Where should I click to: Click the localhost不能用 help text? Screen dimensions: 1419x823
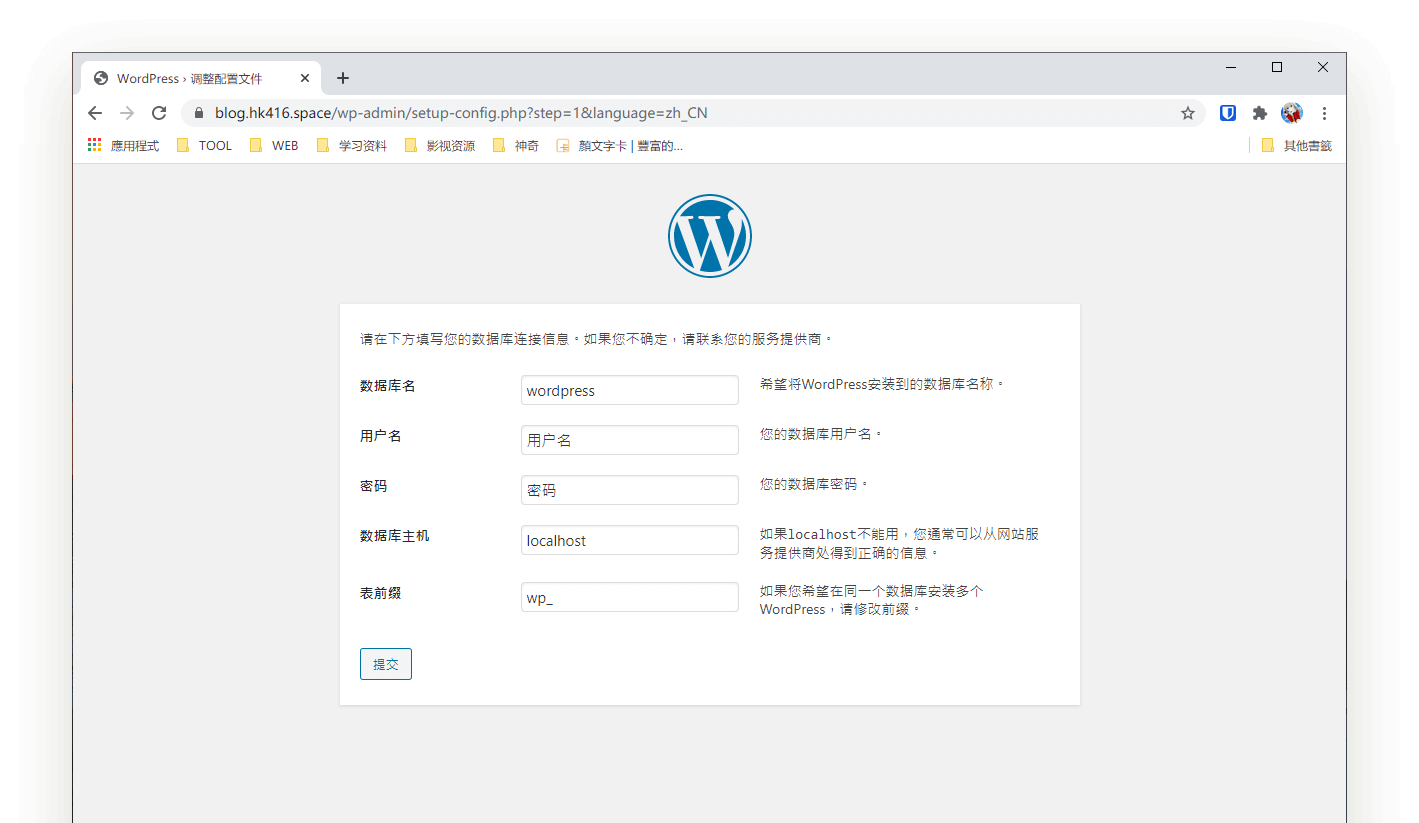pyautogui.click(x=899, y=543)
